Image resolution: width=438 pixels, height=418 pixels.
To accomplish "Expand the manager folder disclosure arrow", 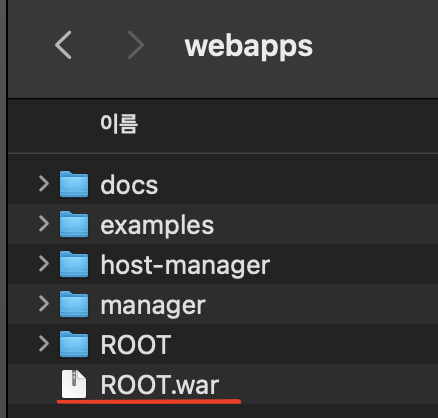I will pyautogui.click(x=44, y=304).
